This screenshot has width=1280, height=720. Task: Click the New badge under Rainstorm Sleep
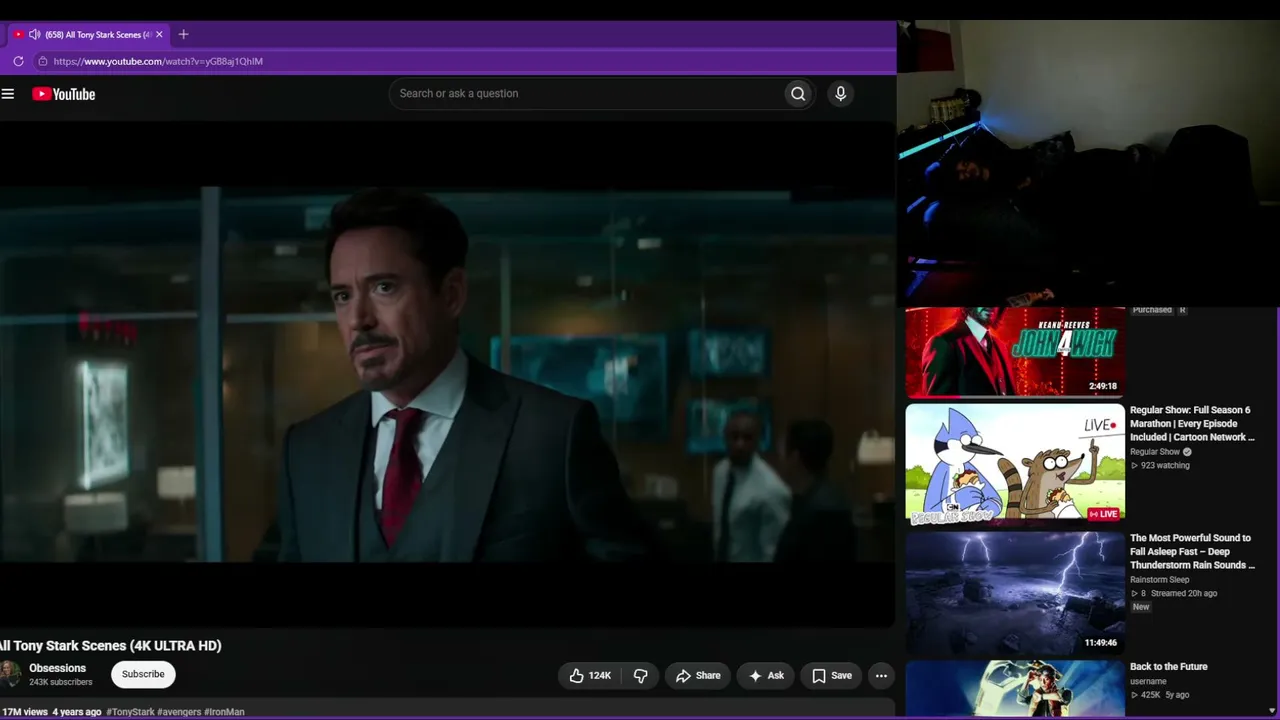[1141, 607]
